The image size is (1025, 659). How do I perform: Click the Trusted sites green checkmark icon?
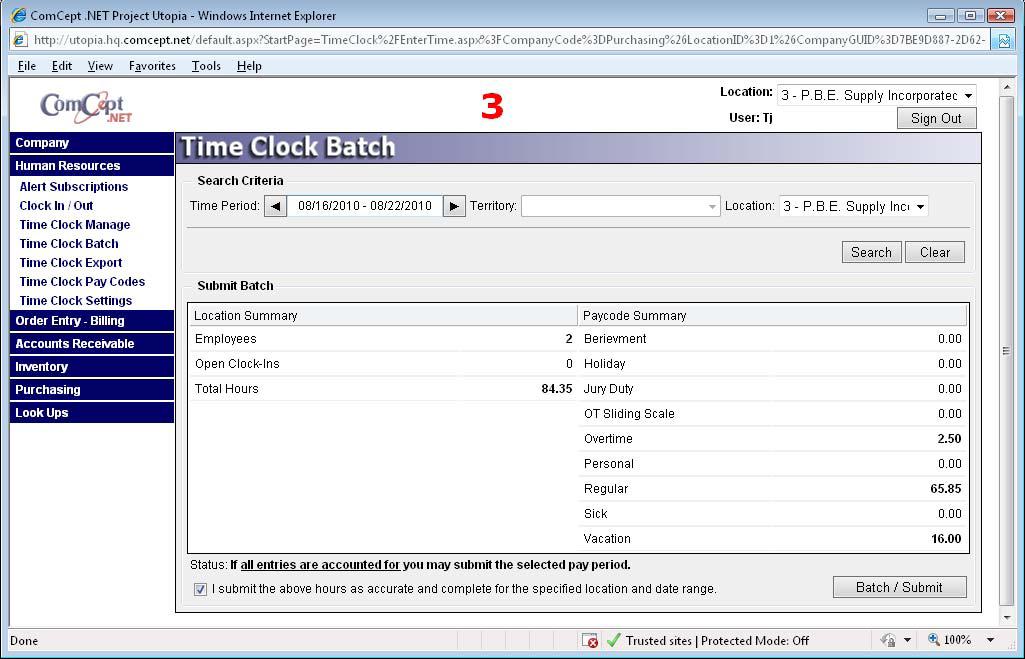tap(614, 640)
